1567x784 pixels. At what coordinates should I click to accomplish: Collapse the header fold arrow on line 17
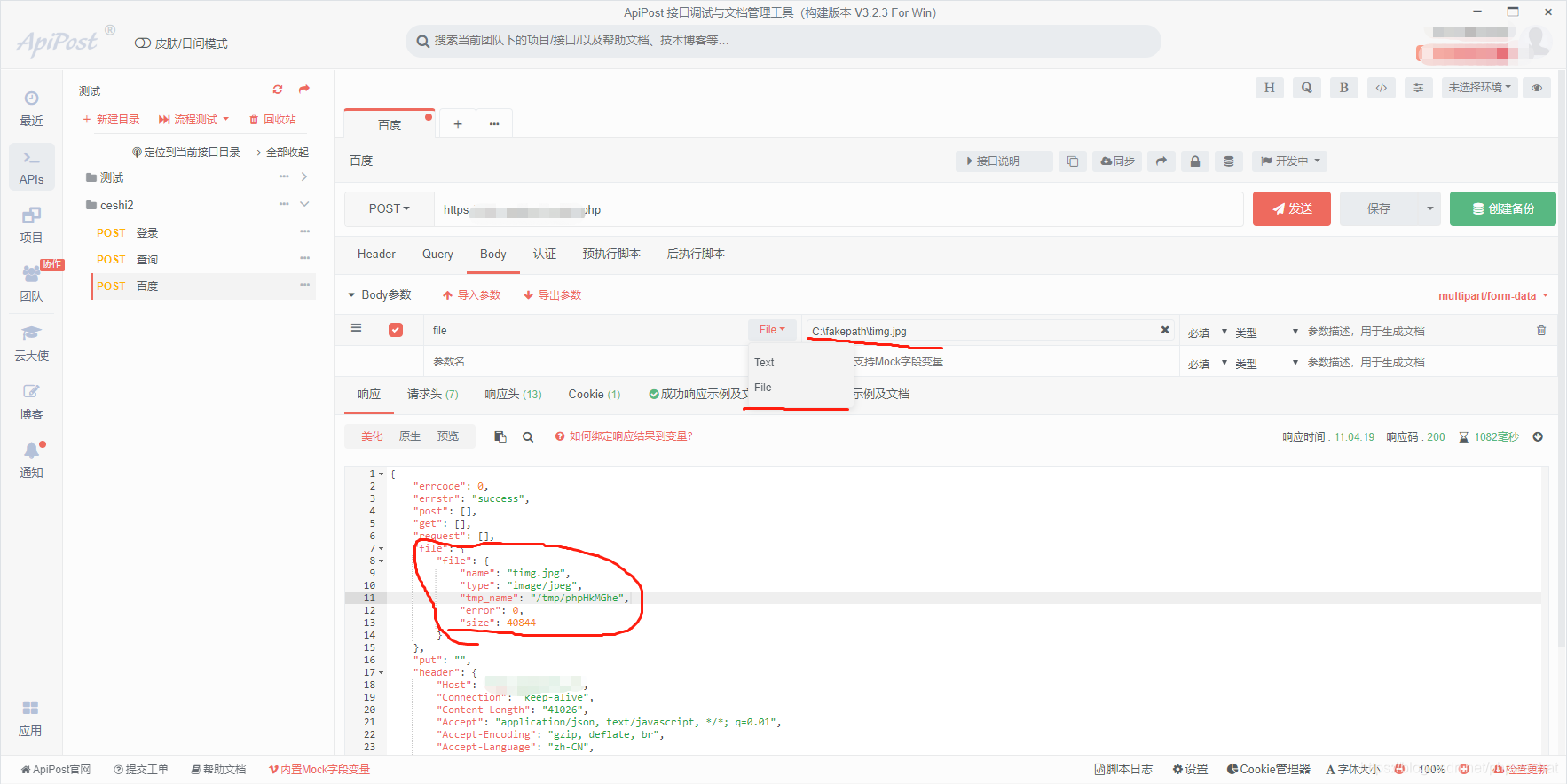pyautogui.click(x=382, y=673)
